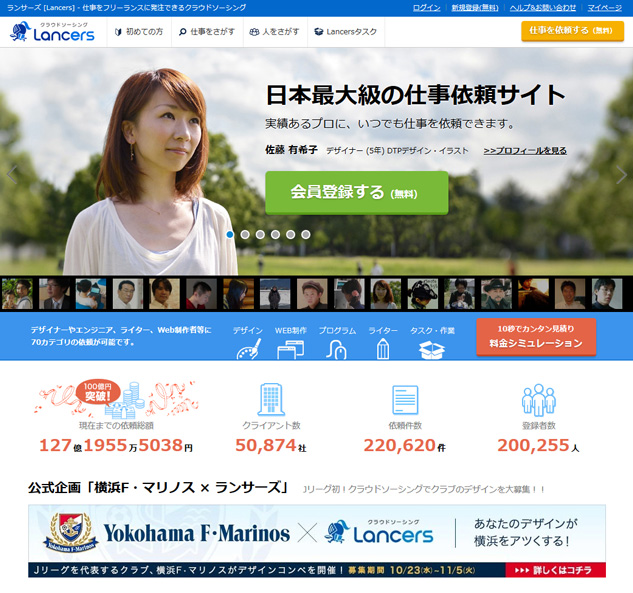Viewport: 633px width, 593px height.
Task: Select the プログラム category icon
Action: 337,348
